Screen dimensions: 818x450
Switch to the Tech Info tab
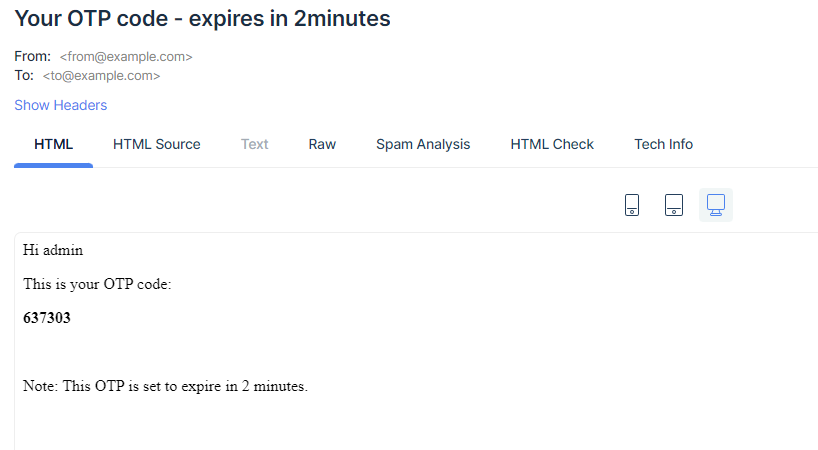[663, 144]
